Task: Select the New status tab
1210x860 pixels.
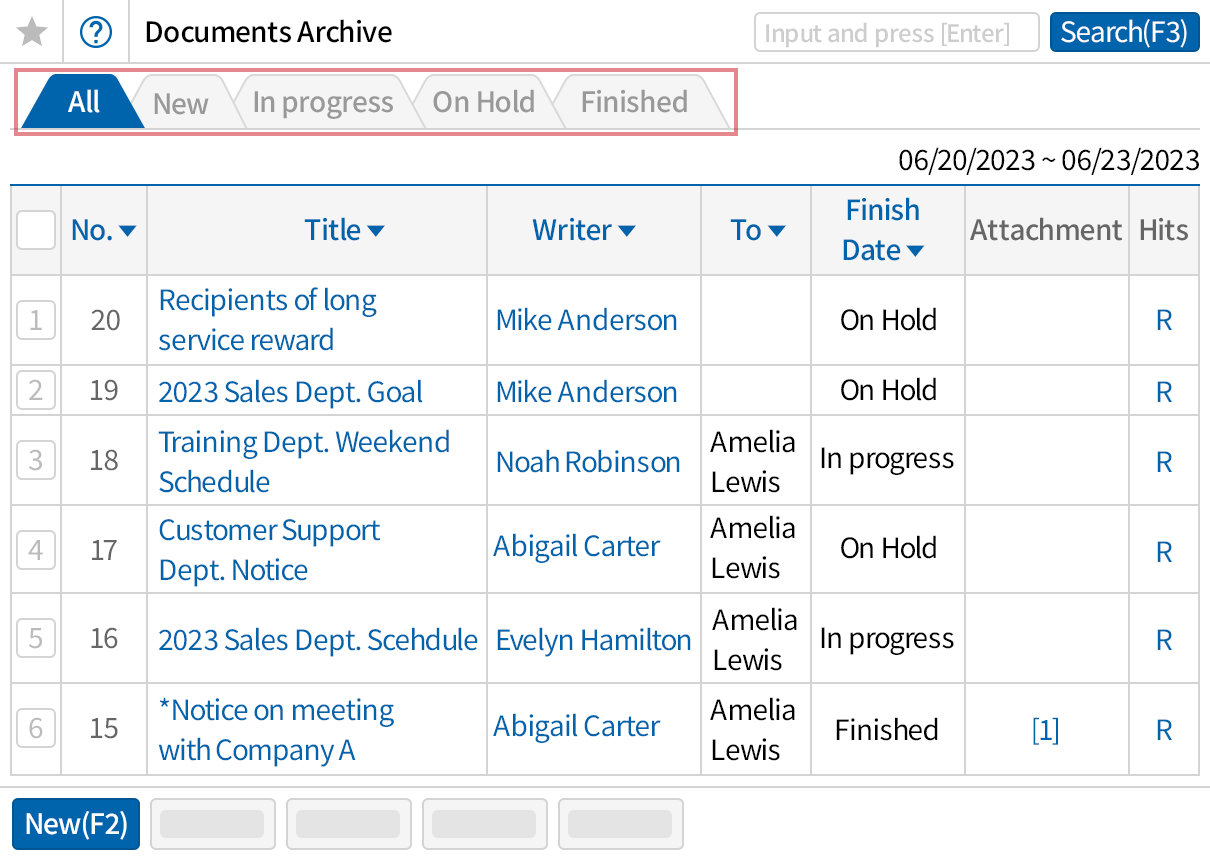Action: click(179, 101)
